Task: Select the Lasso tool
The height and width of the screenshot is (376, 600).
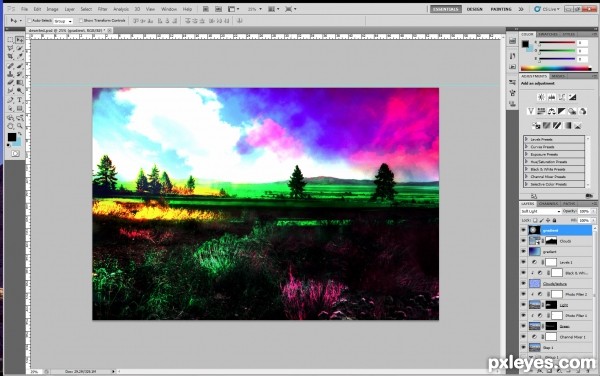Action: tap(10, 49)
